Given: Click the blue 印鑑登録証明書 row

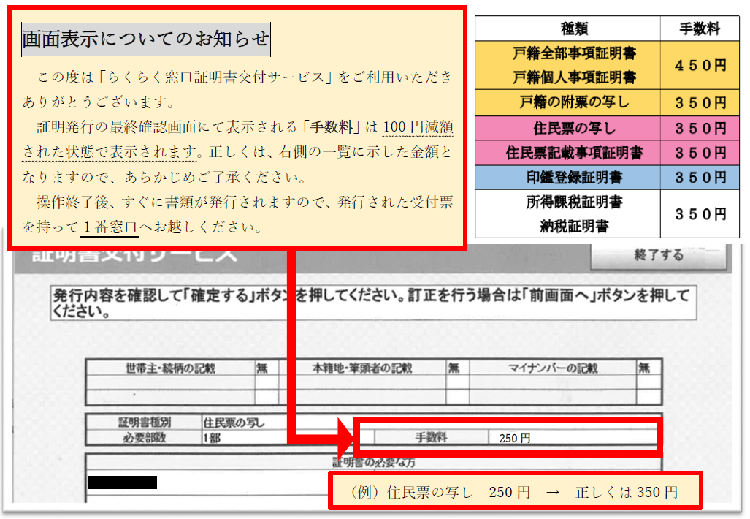Looking at the screenshot, I should pos(575,178).
